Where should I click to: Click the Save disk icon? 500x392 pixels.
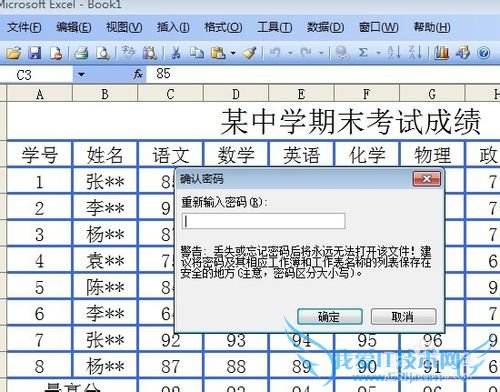pos(35,53)
